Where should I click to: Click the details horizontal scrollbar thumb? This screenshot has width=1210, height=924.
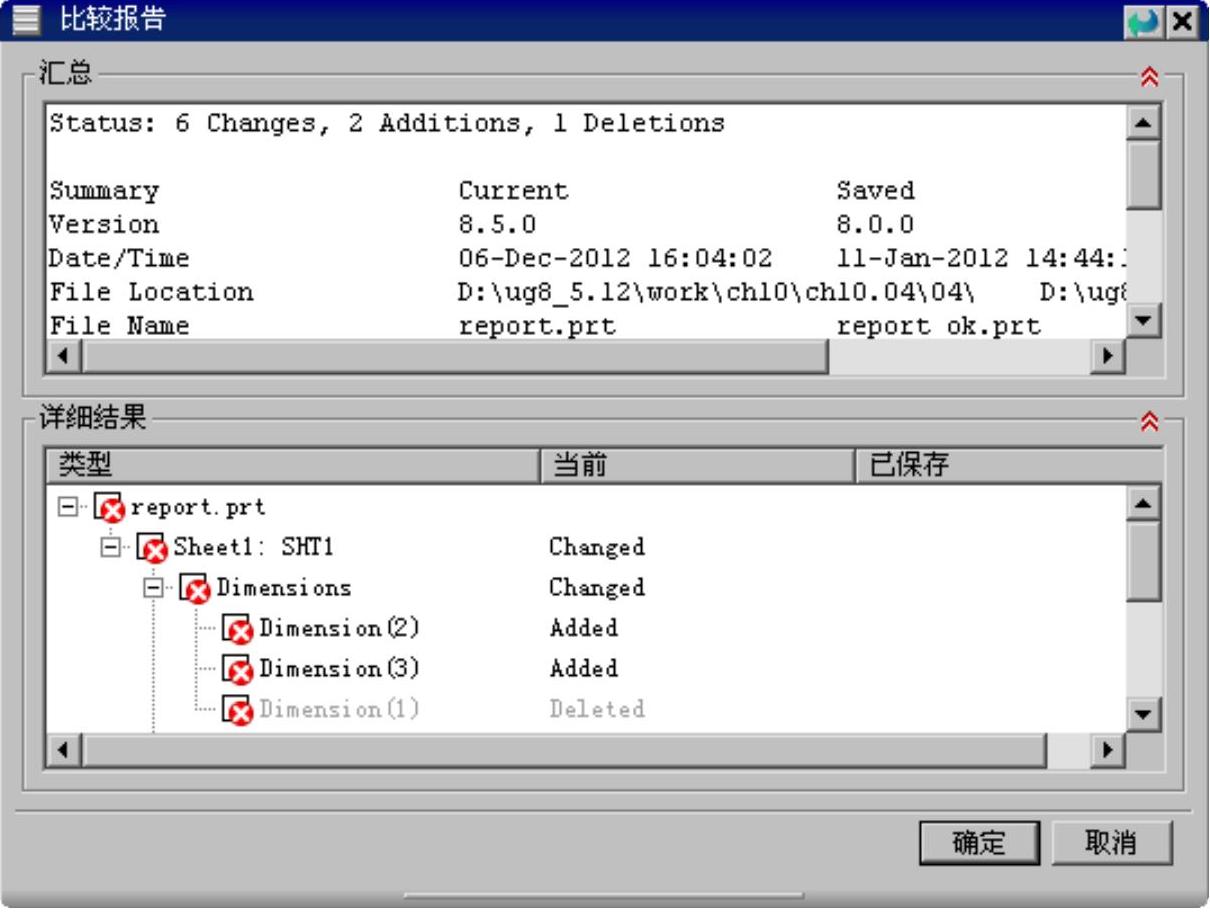click(563, 749)
